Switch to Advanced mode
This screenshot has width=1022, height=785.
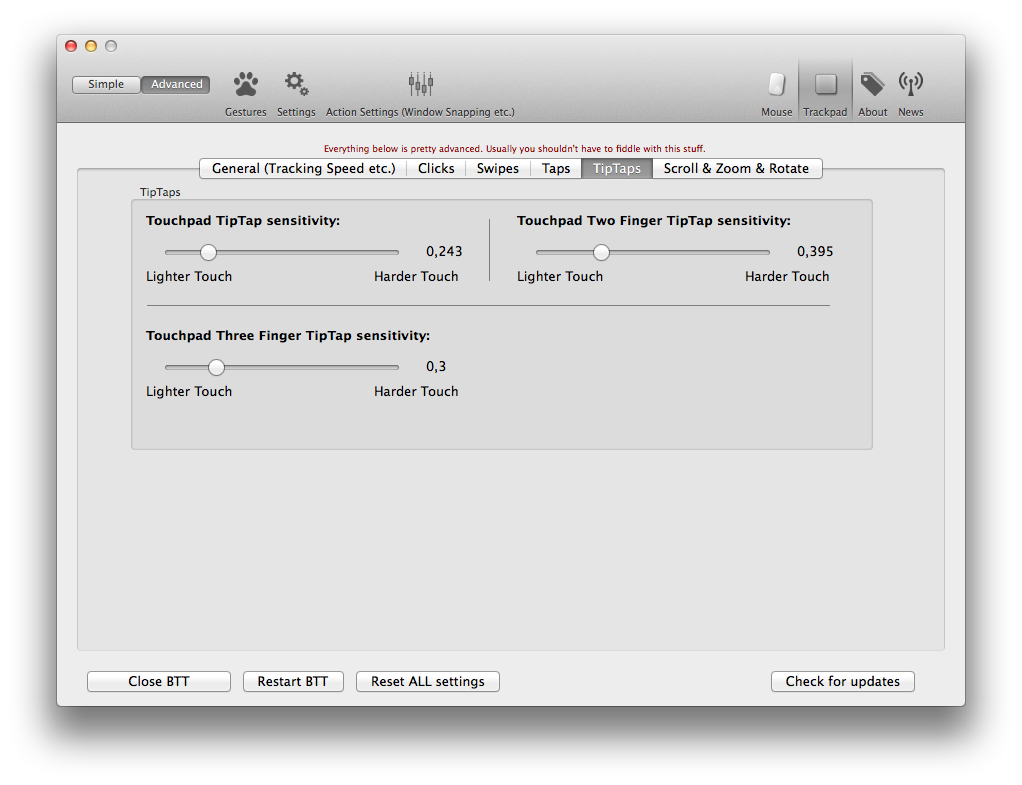coord(177,84)
